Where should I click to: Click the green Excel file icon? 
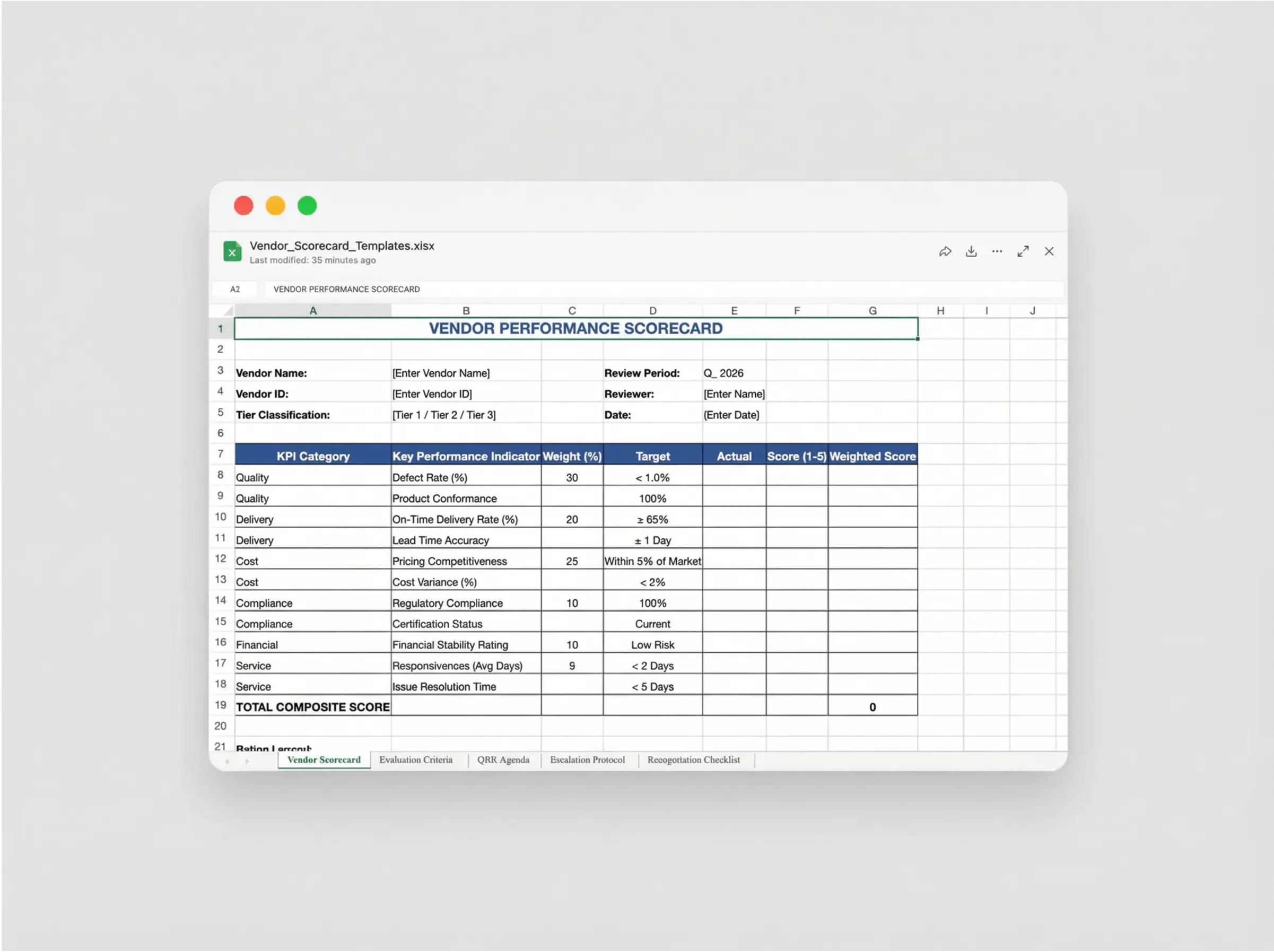(232, 252)
